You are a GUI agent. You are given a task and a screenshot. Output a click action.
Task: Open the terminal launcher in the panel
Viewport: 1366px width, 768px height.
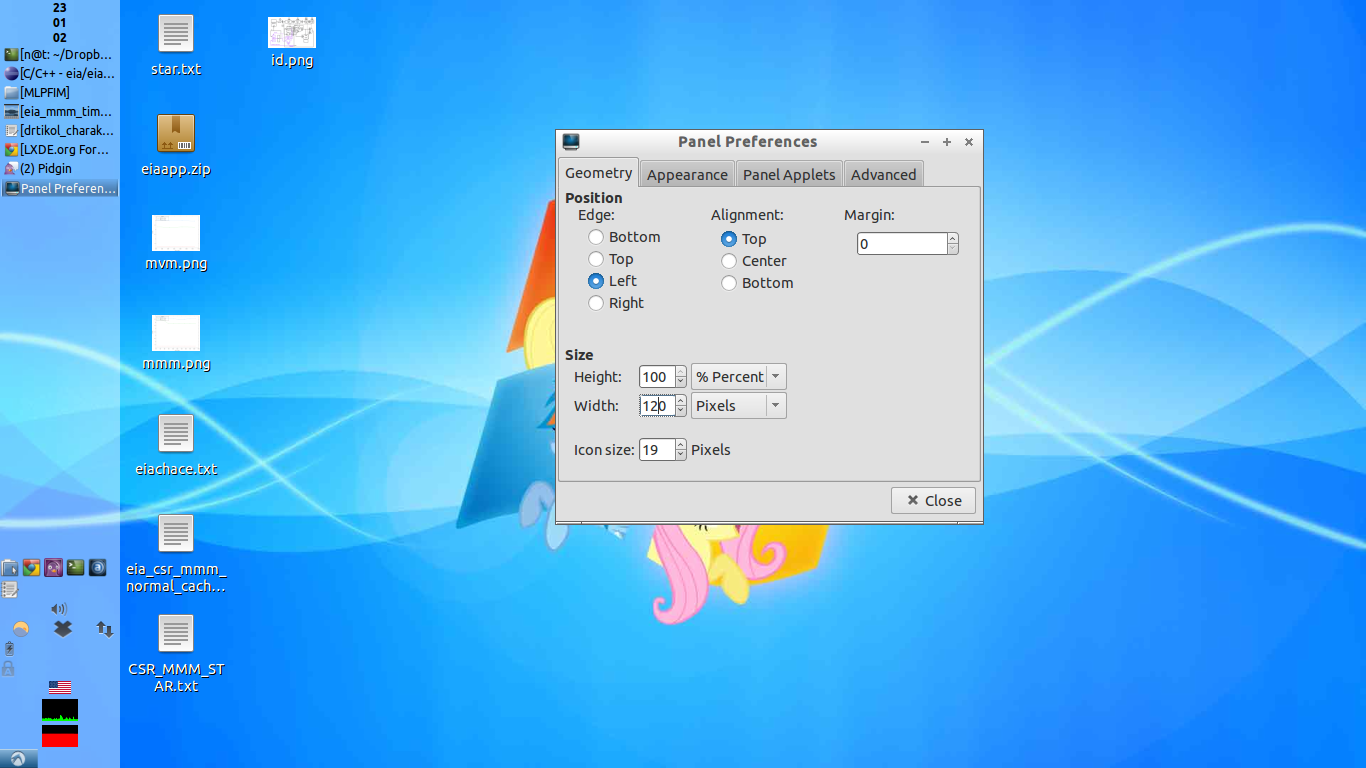(76, 568)
